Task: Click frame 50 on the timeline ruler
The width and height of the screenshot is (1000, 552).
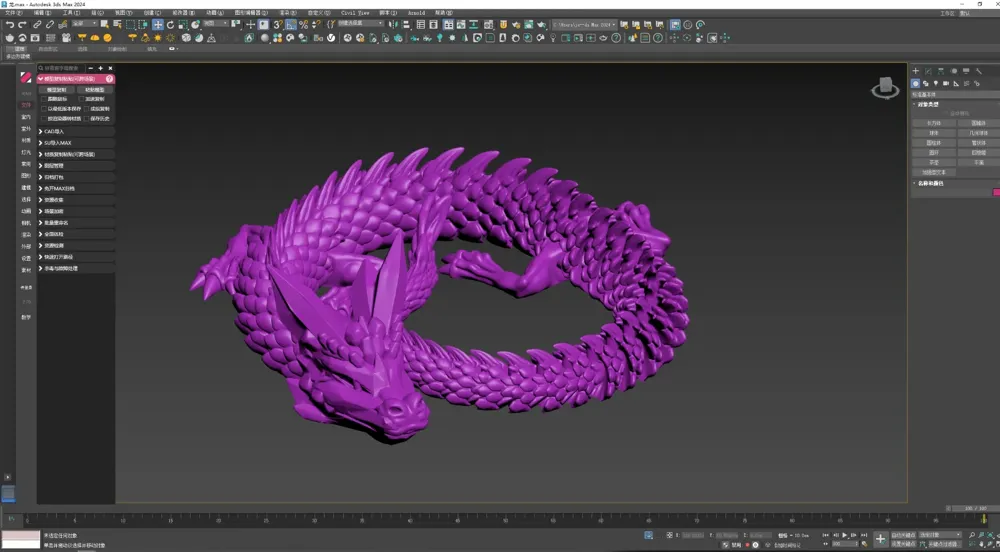Action: tap(505, 520)
